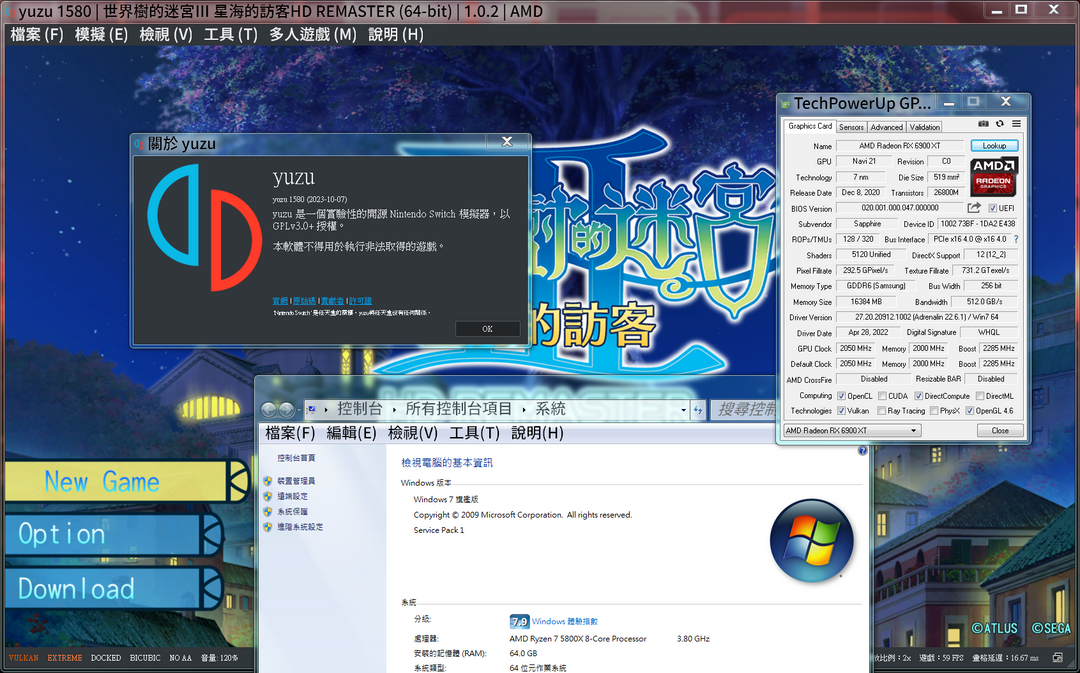Toggle the DirectML checkbox
Image resolution: width=1080 pixels, height=673 pixels.
979,396
